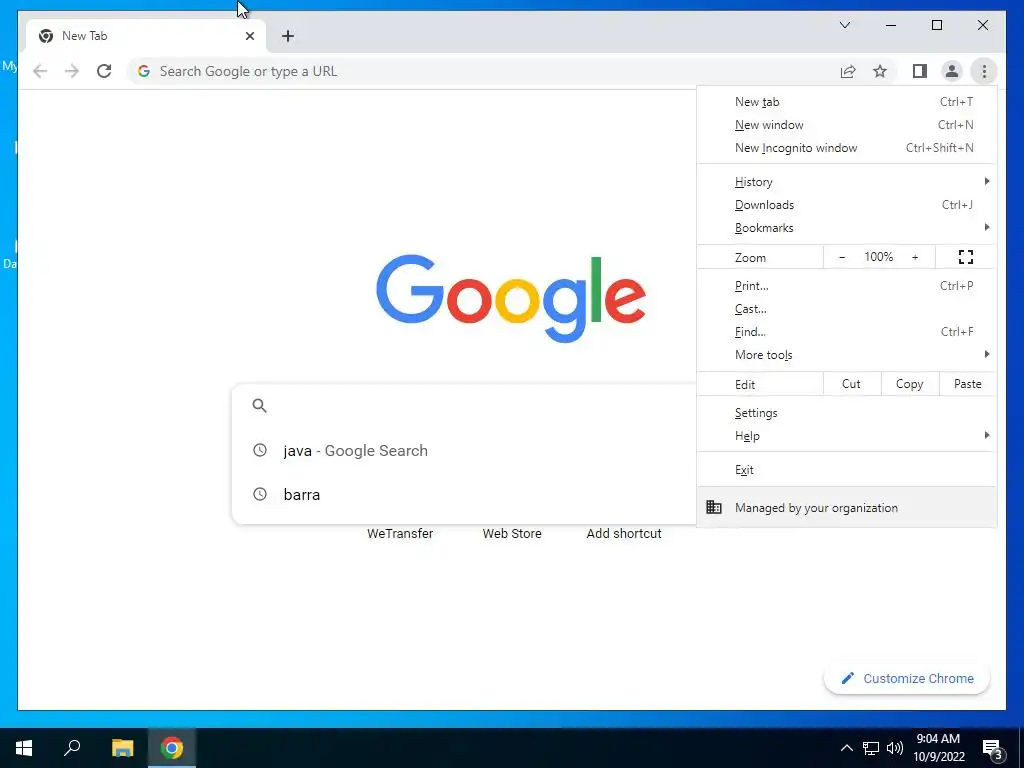Click Add shortcut

tap(624, 533)
